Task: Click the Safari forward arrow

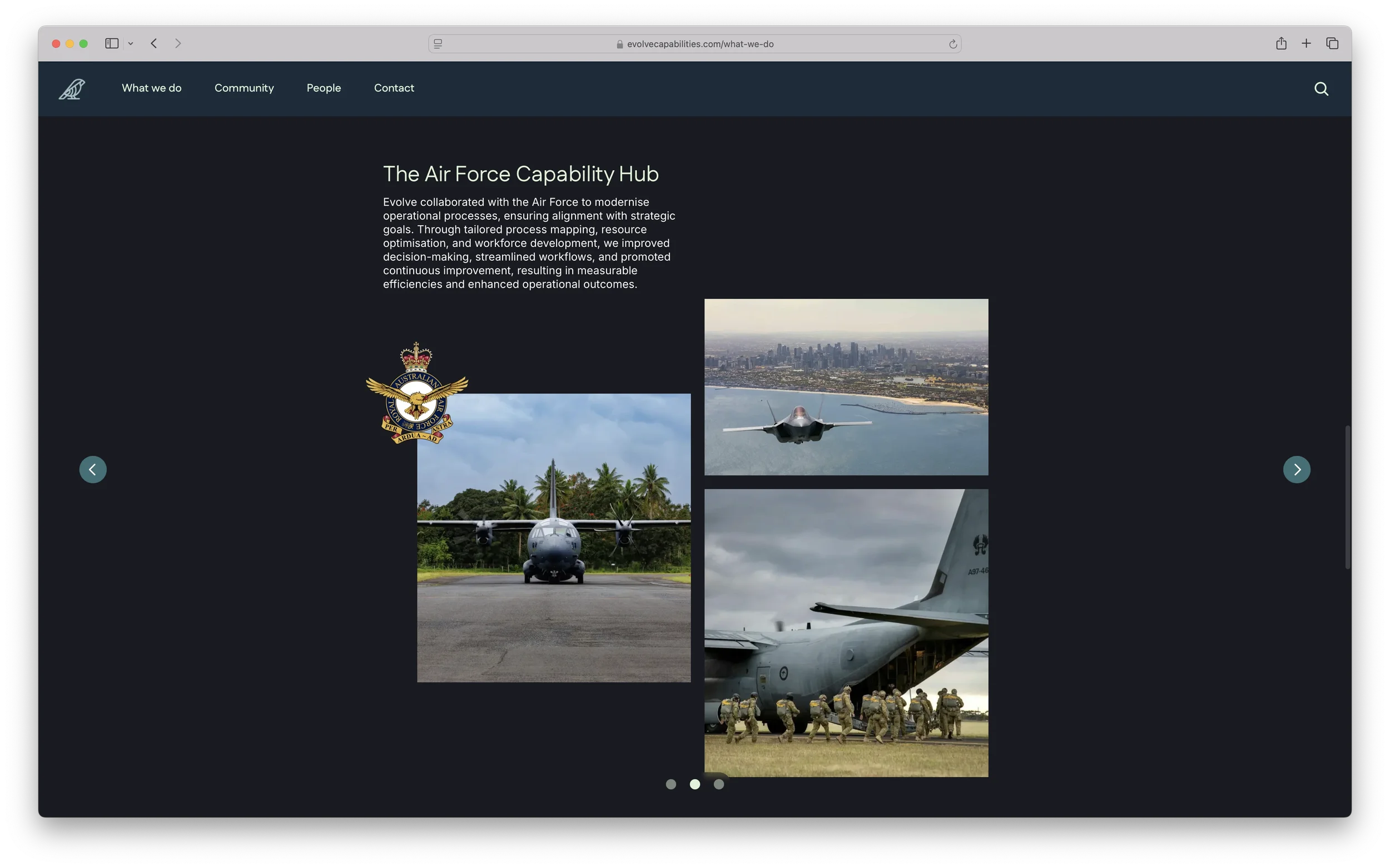Action: tap(178, 43)
